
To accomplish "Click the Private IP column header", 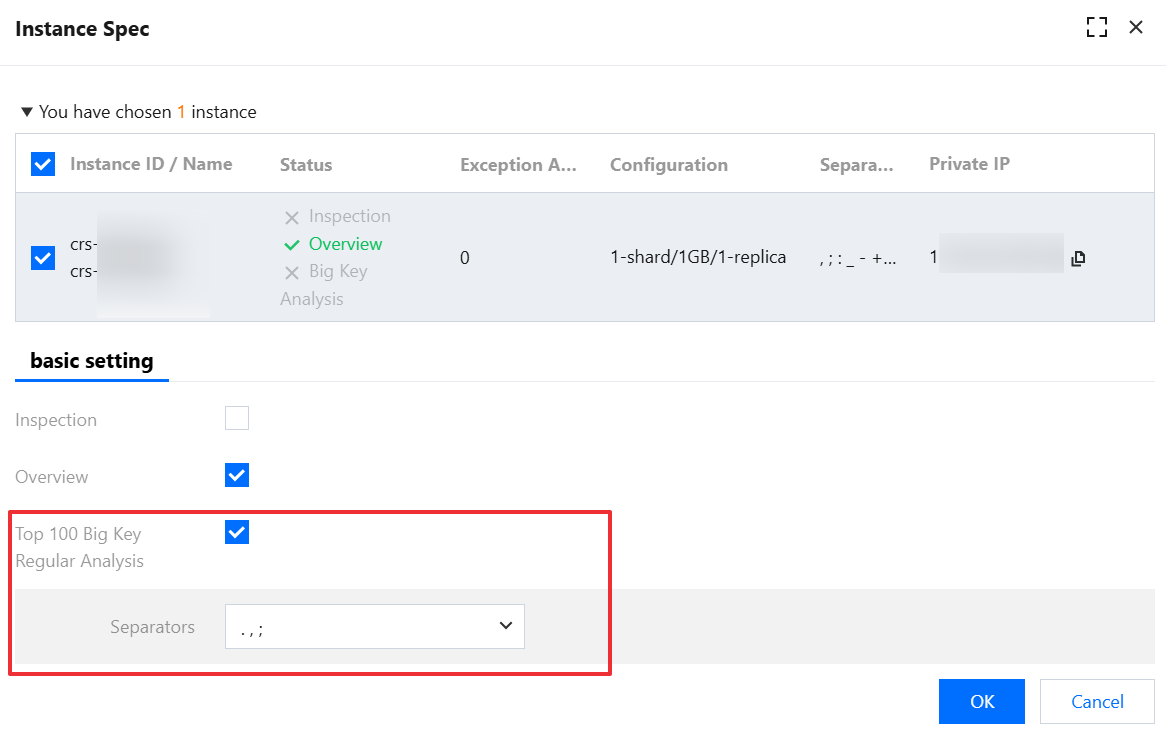I will point(969,164).
